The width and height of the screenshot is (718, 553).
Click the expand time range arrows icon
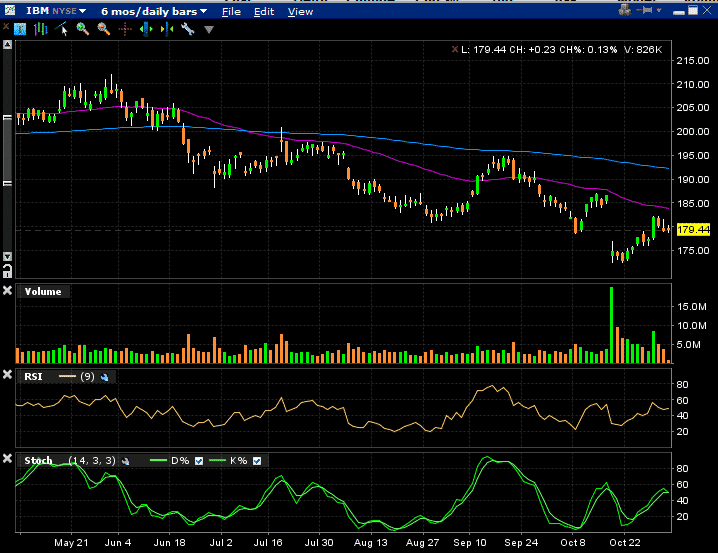[x=146, y=29]
